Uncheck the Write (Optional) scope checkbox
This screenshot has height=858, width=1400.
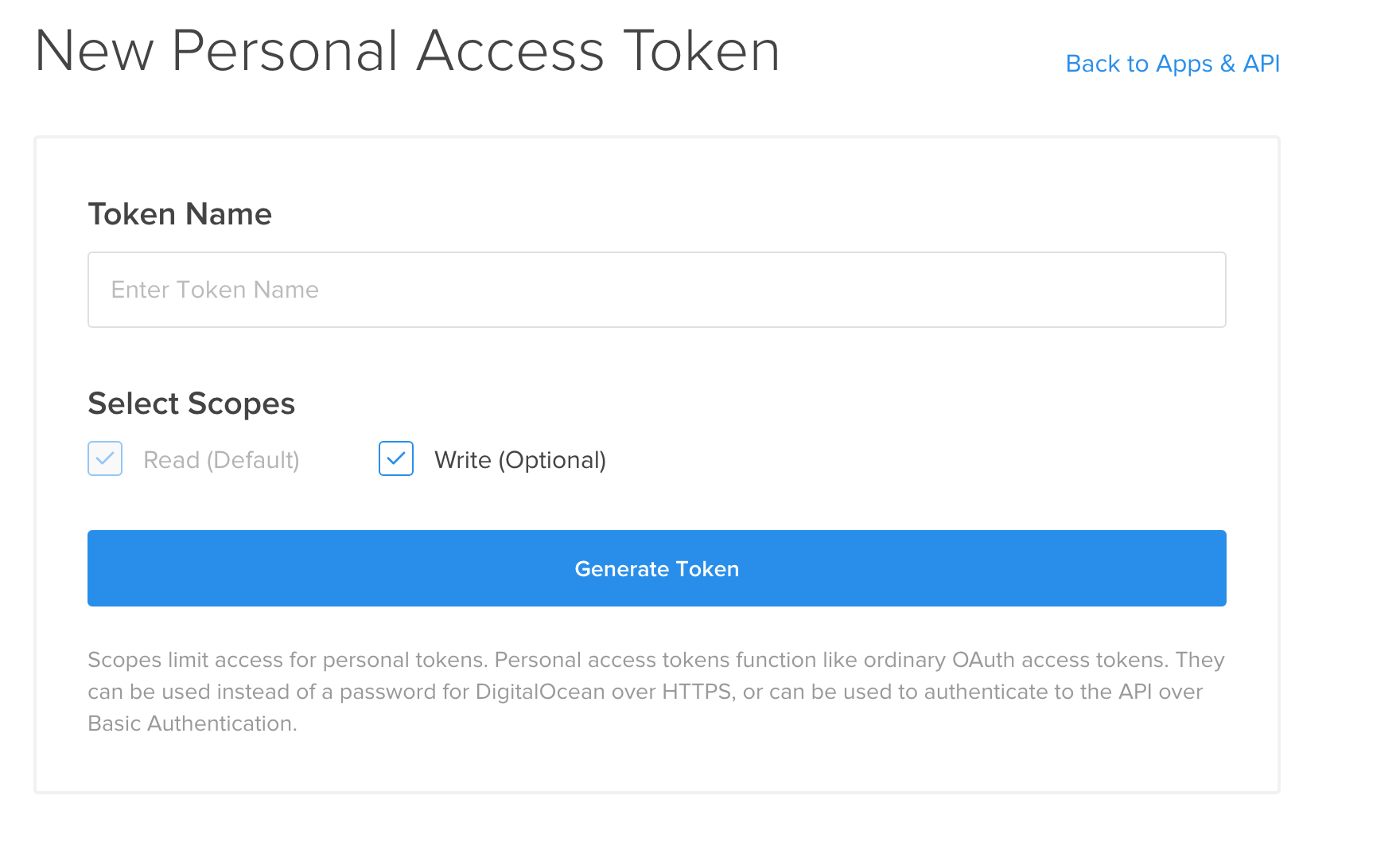point(396,458)
